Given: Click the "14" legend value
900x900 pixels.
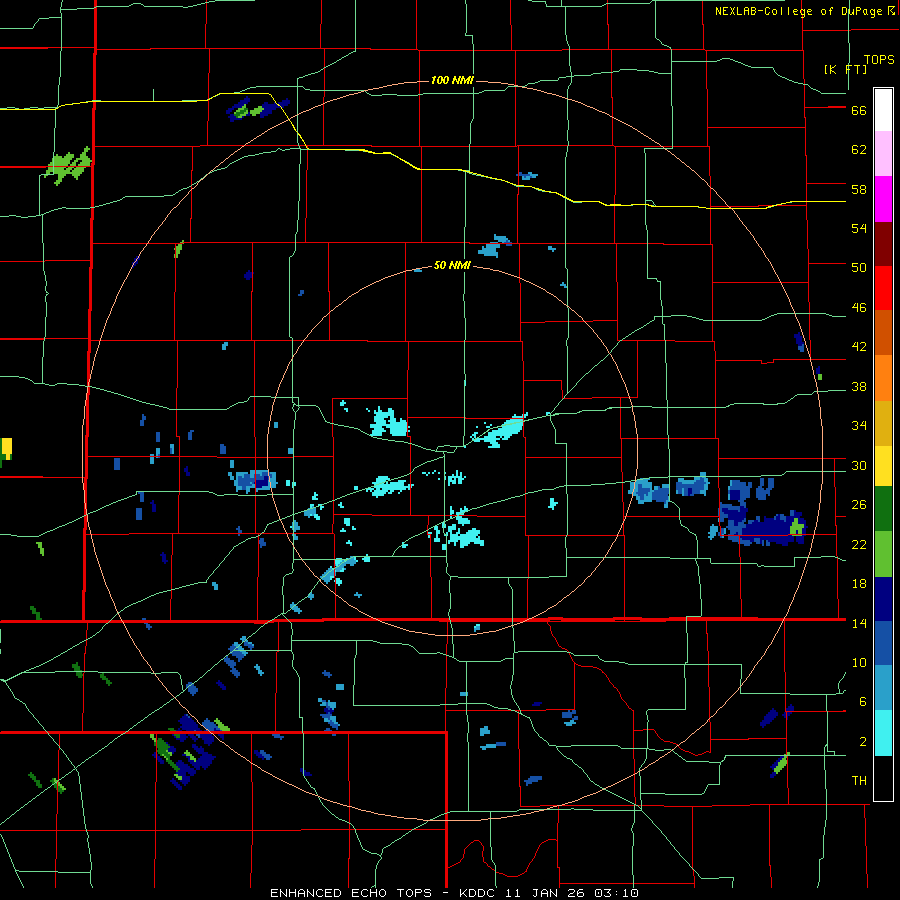Looking at the screenshot, I should coord(859,623).
